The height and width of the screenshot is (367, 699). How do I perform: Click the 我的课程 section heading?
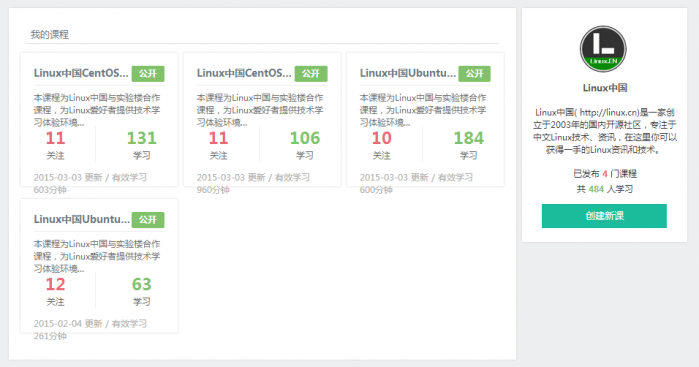(49, 34)
